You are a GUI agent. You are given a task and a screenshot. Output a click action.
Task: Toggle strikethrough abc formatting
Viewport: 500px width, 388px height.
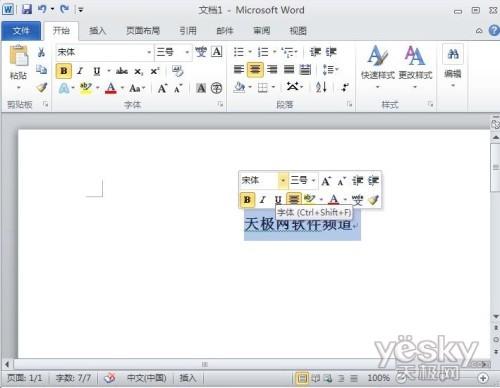[x=122, y=71]
